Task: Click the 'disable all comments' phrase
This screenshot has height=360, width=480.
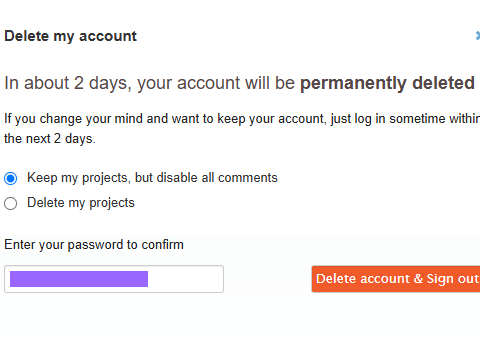Action: 217,178
